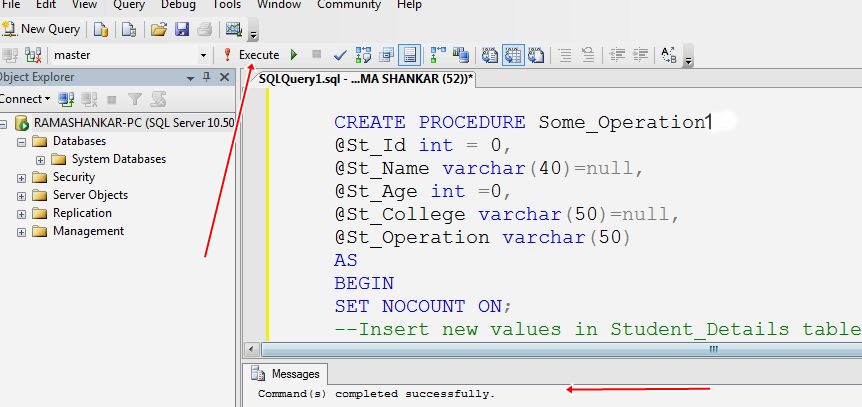
Task: Open standard toolbar overflow options arrow
Action: [x=253, y=35]
